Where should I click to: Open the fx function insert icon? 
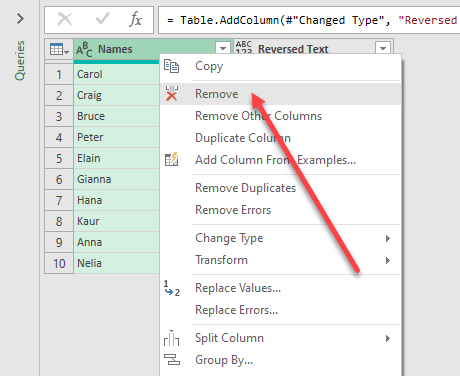[136, 19]
